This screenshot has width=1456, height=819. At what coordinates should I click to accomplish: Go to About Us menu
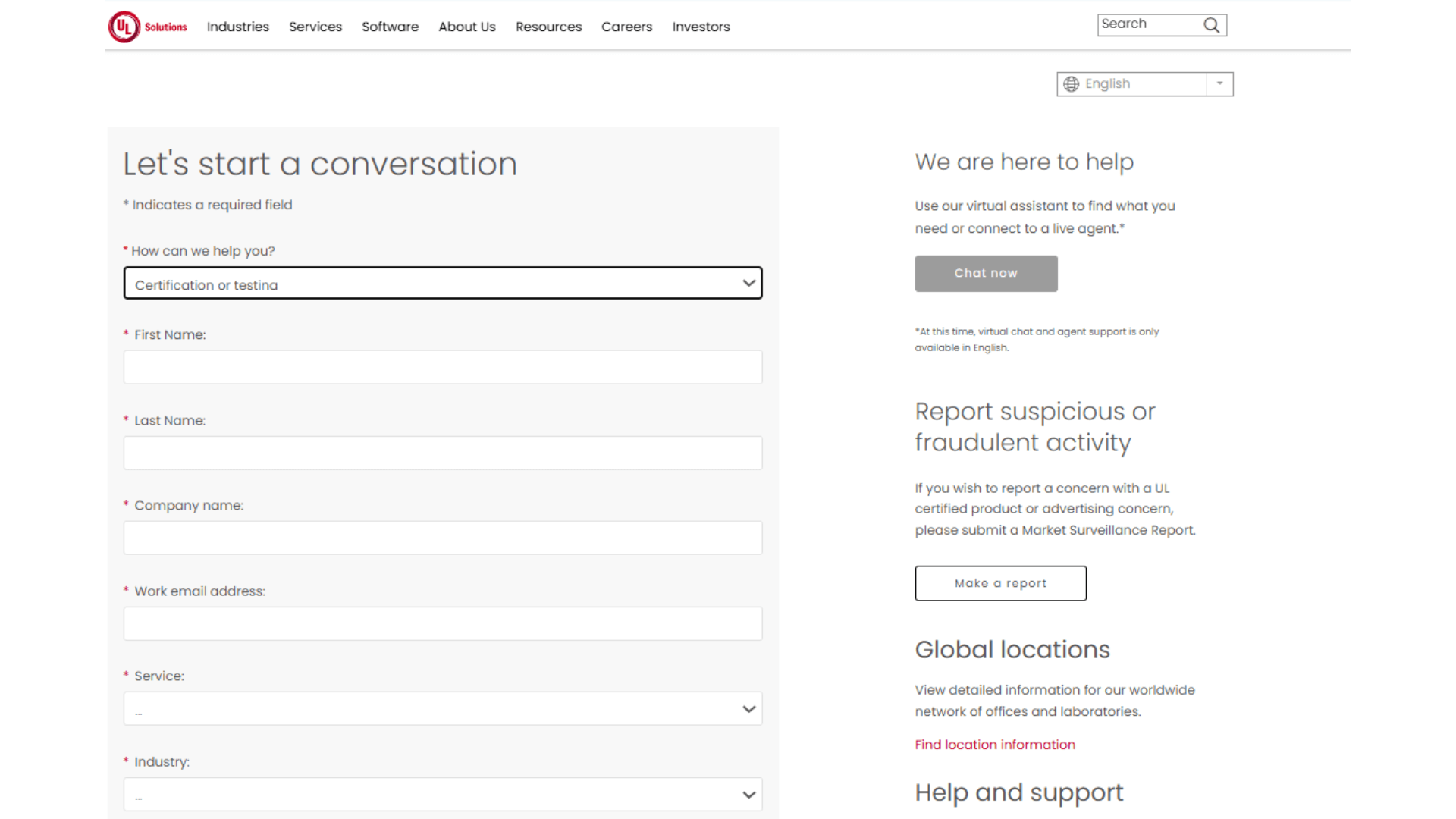click(x=466, y=27)
